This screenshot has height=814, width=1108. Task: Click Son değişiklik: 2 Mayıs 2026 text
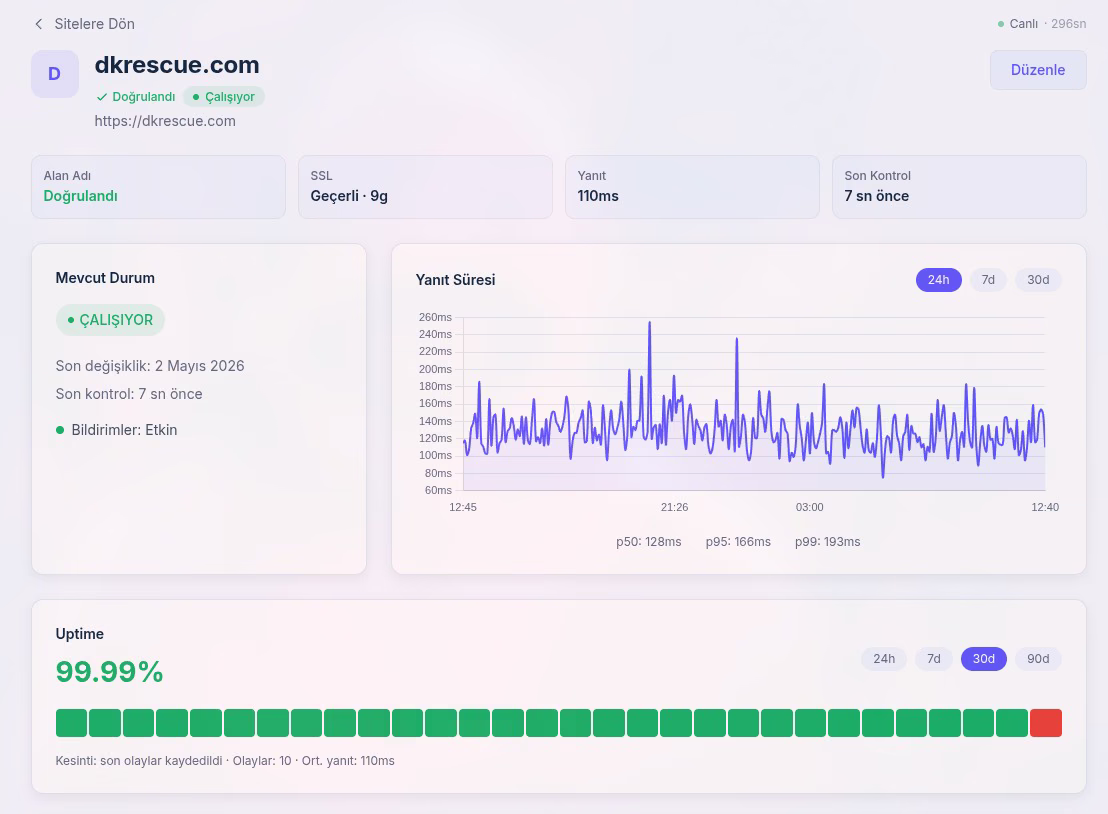click(x=150, y=366)
